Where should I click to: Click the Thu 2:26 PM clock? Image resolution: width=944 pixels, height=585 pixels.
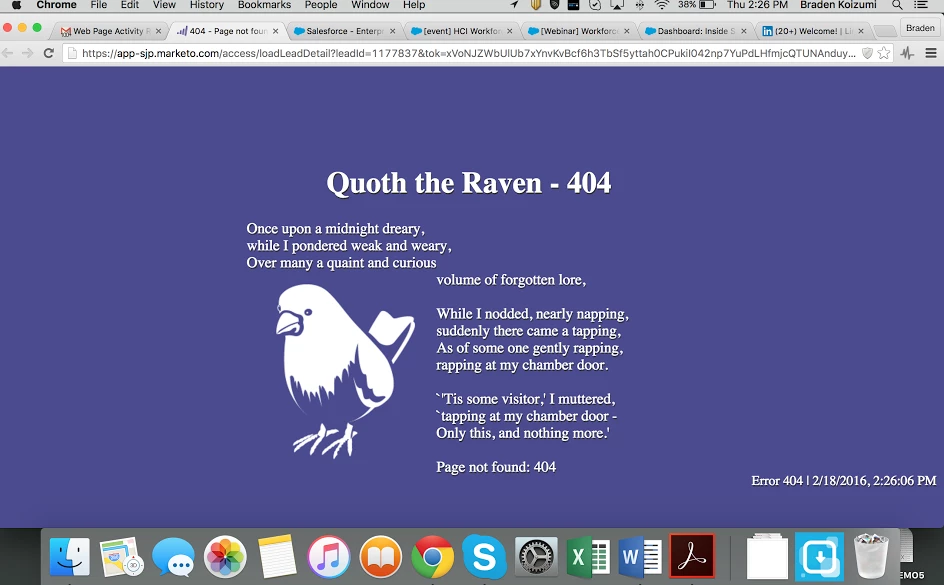pos(757,5)
